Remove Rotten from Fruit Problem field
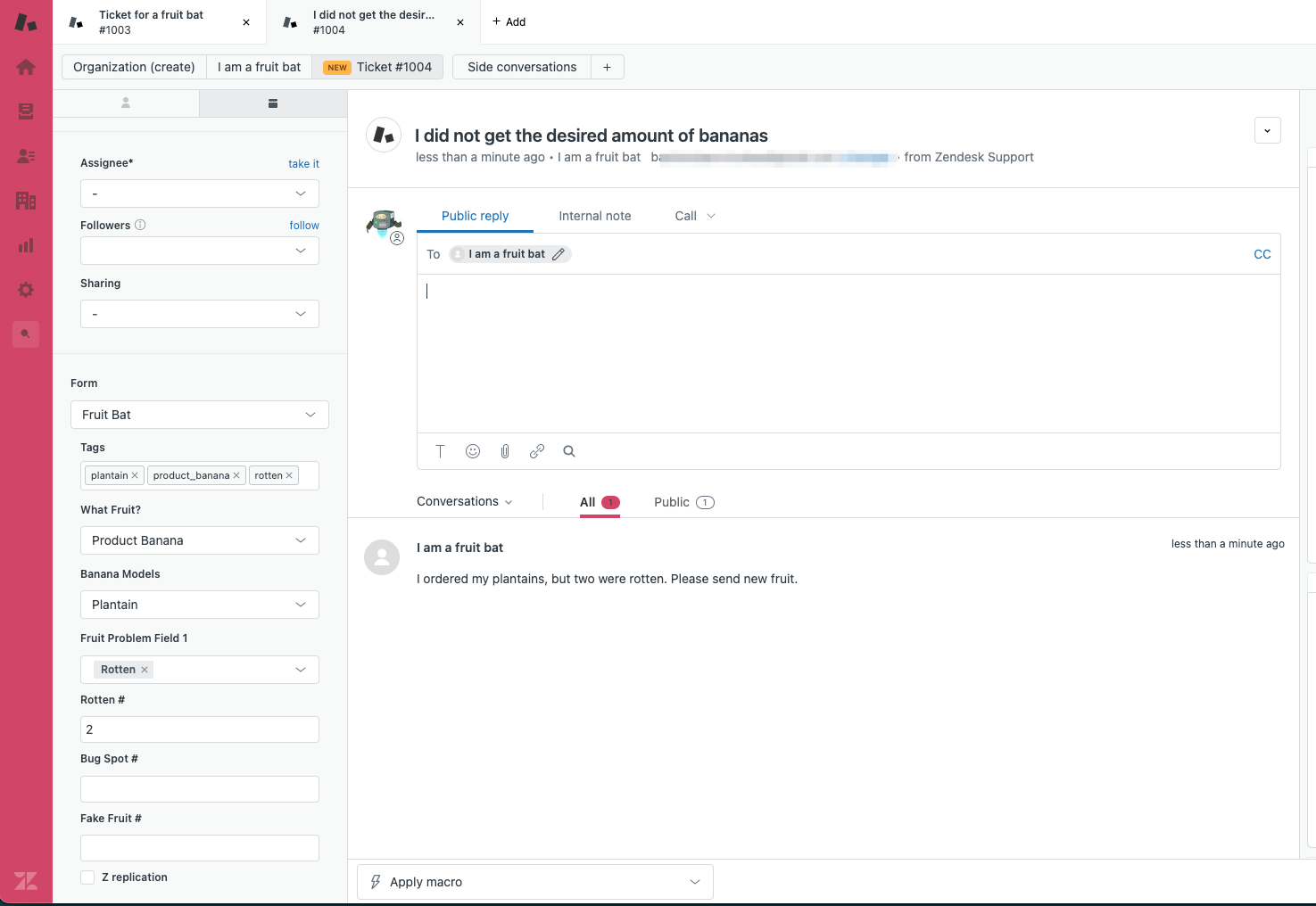The width and height of the screenshot is (1316, 906). [x=145, y=670]
